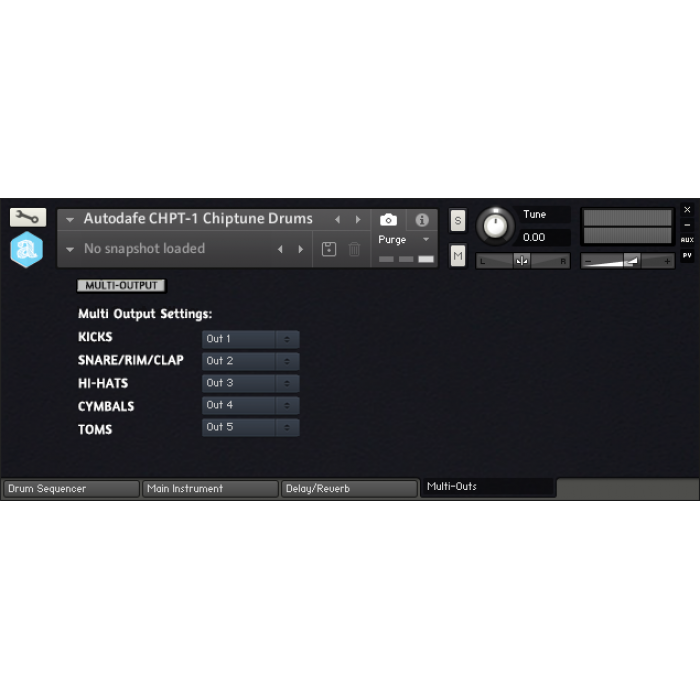Switch to the Main Instrument tab
The height and width of the screenshot is (700, 700).
pos(210,488)
